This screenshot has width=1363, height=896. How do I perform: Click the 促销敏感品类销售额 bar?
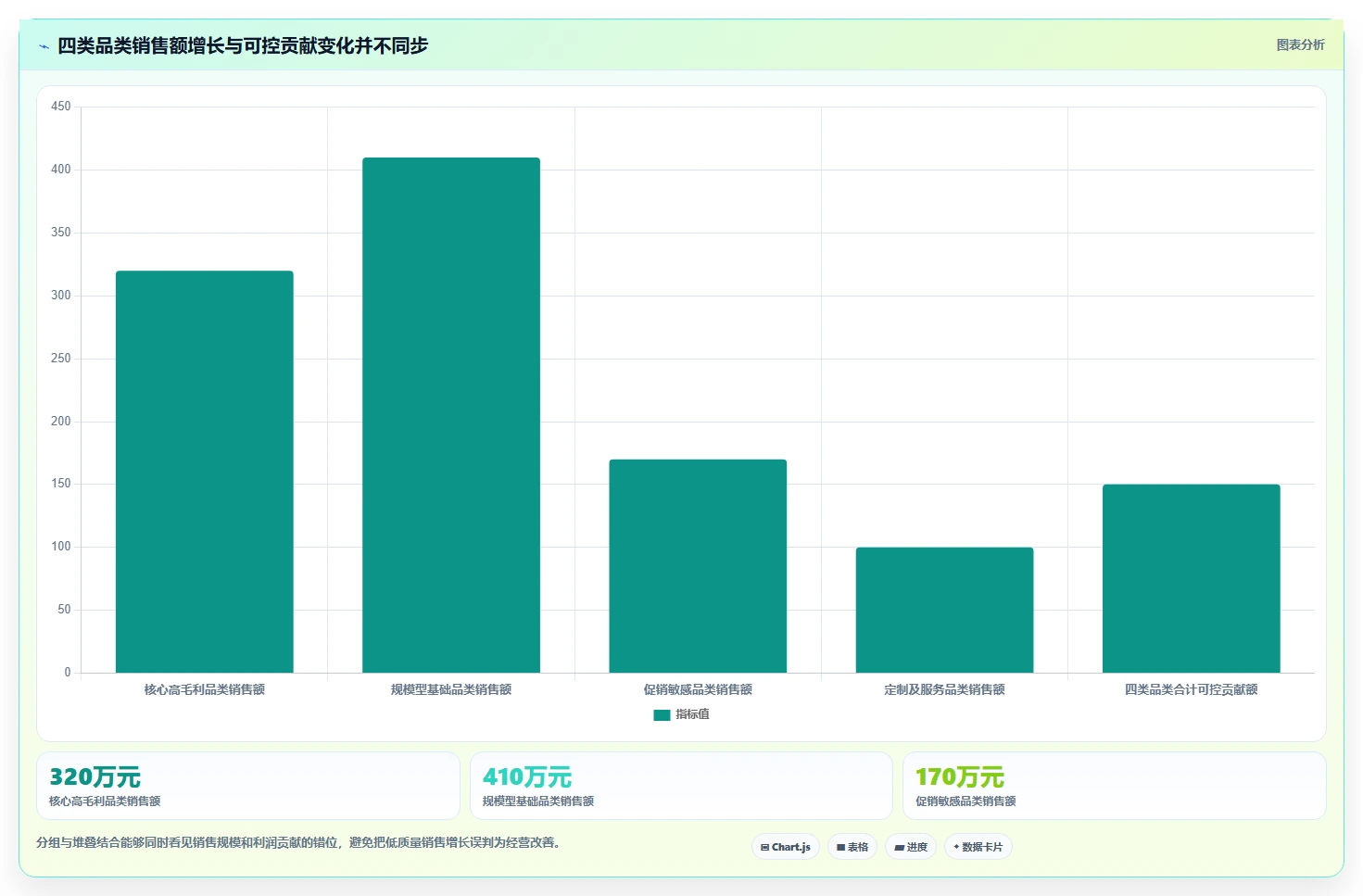click(x=698, y=566)
